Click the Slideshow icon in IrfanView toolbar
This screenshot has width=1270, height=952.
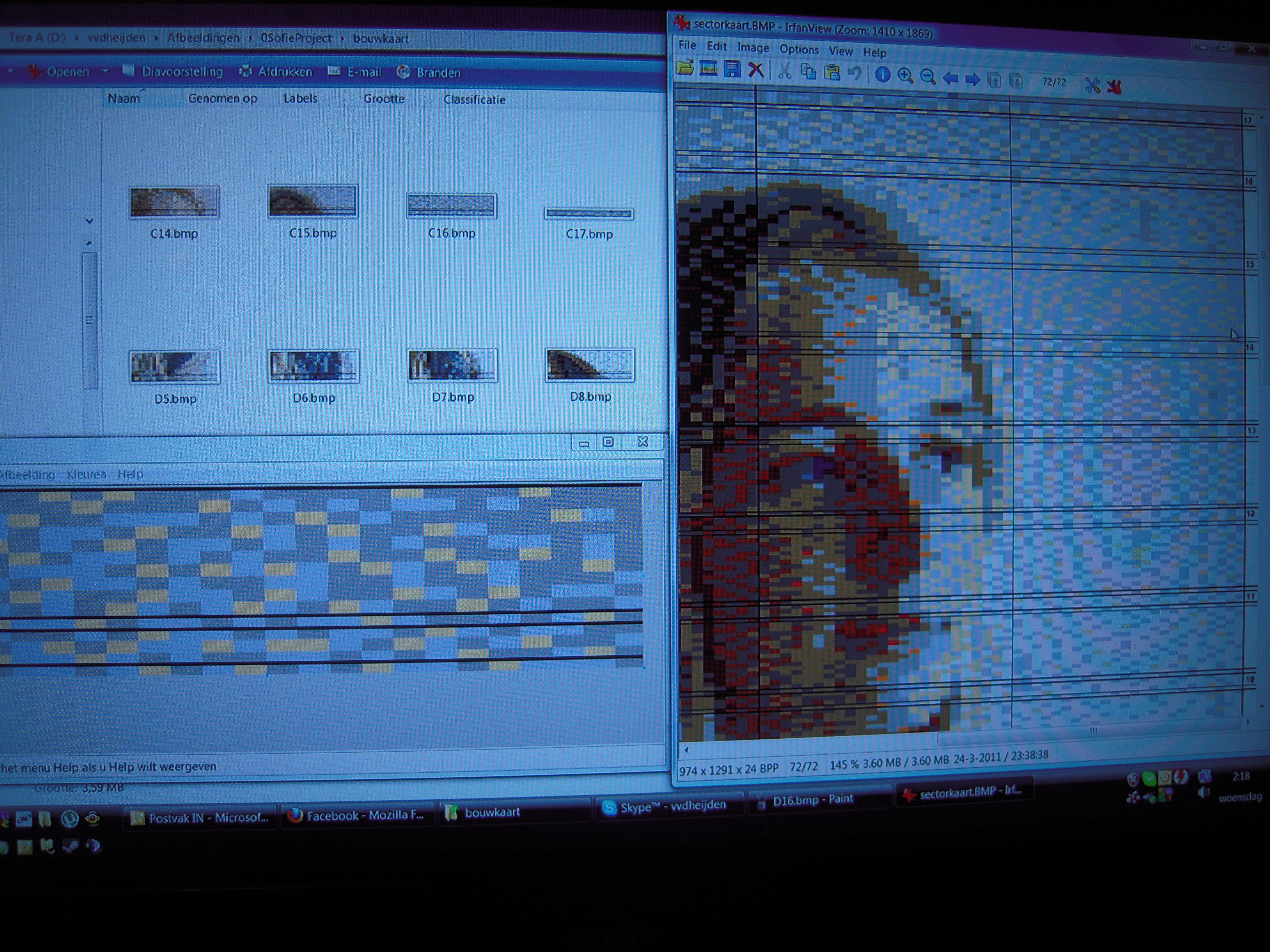708,69
